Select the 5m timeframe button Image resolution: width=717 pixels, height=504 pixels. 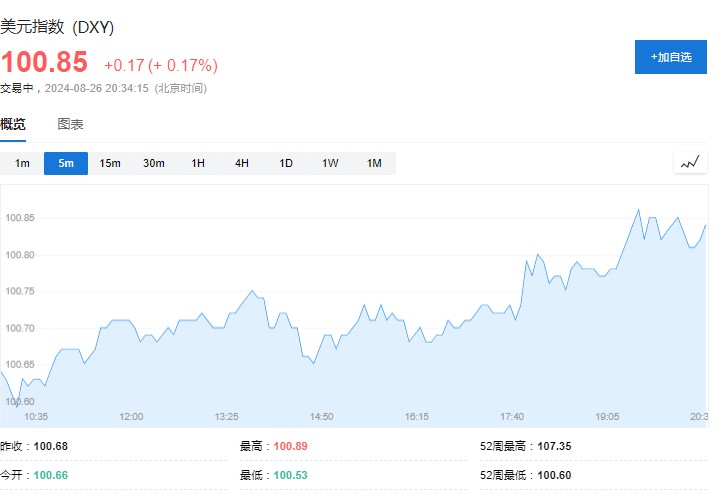tap(66, 163)
